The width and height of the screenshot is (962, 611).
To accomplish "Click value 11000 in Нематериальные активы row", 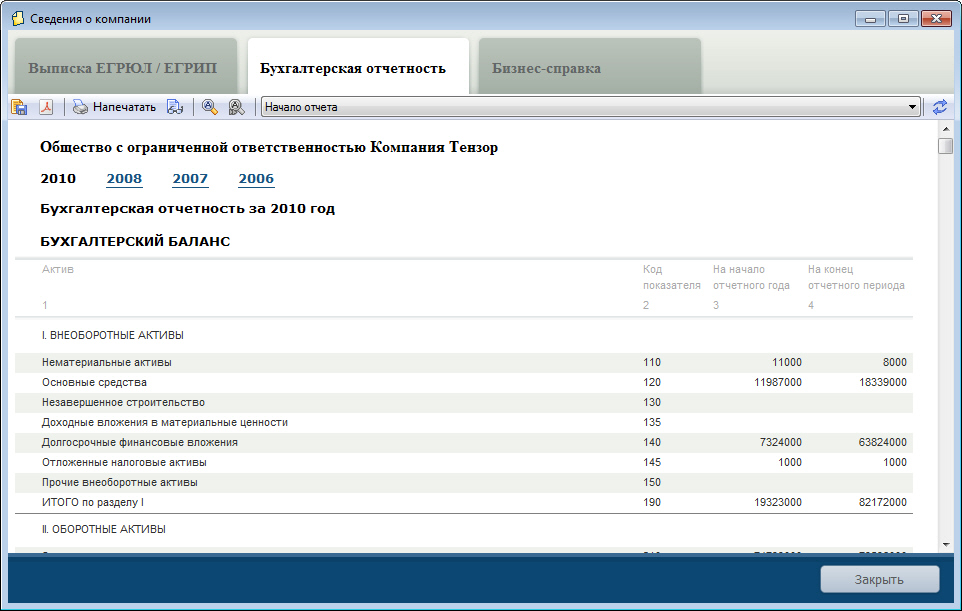I will coord(787,363).
